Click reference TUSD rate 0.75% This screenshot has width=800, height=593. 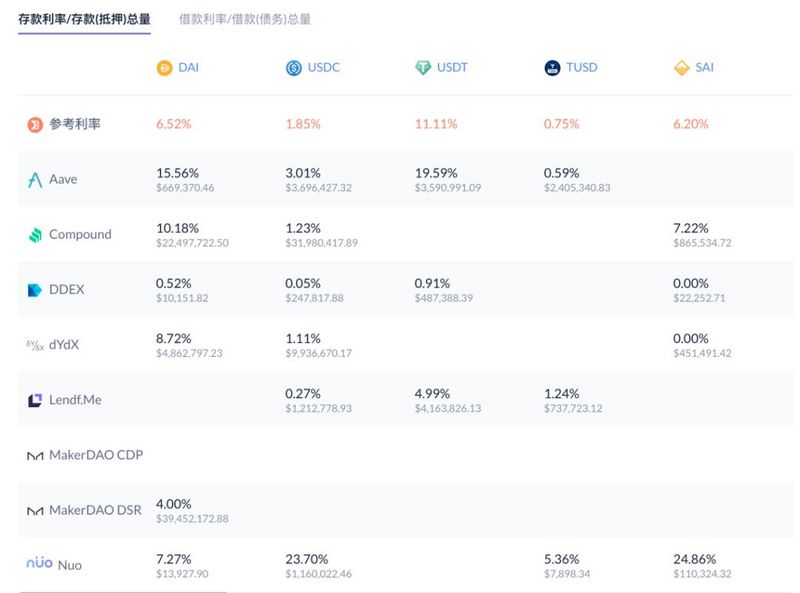(561, 124)
